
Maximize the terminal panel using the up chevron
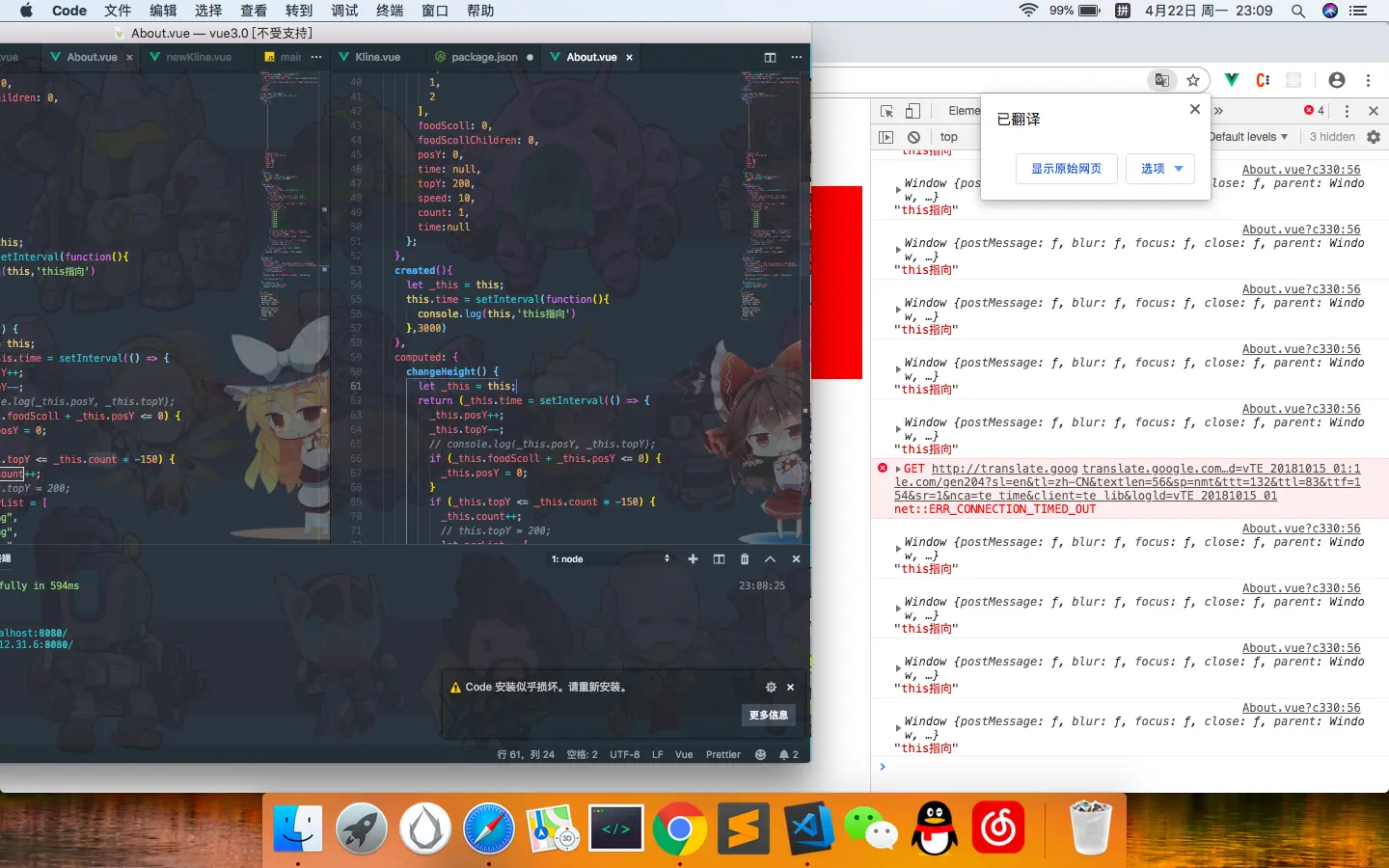click(770, 559)
